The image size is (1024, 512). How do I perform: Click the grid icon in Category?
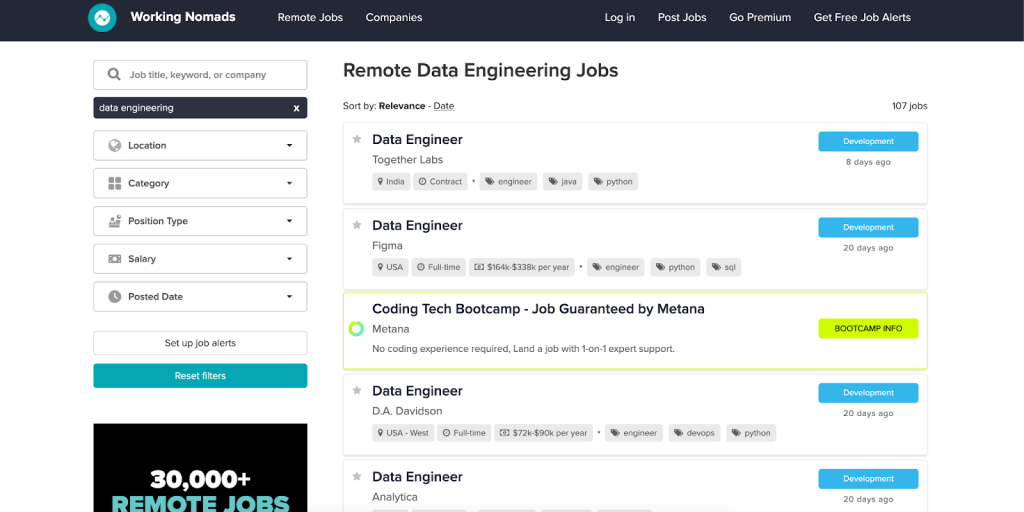(115, 183)
